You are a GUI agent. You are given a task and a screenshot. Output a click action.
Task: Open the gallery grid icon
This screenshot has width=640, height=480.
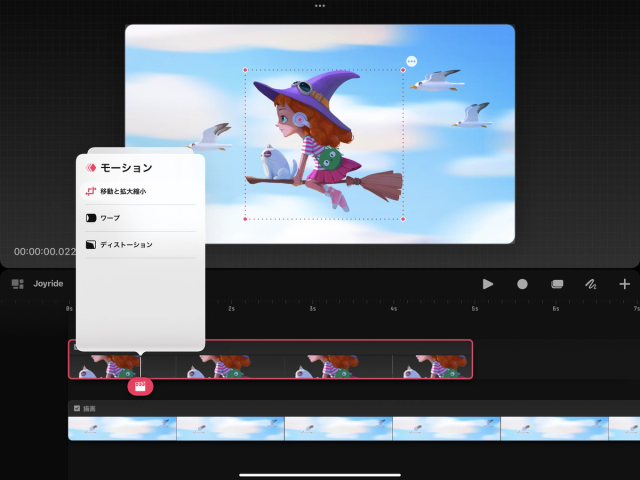point(18,284)
